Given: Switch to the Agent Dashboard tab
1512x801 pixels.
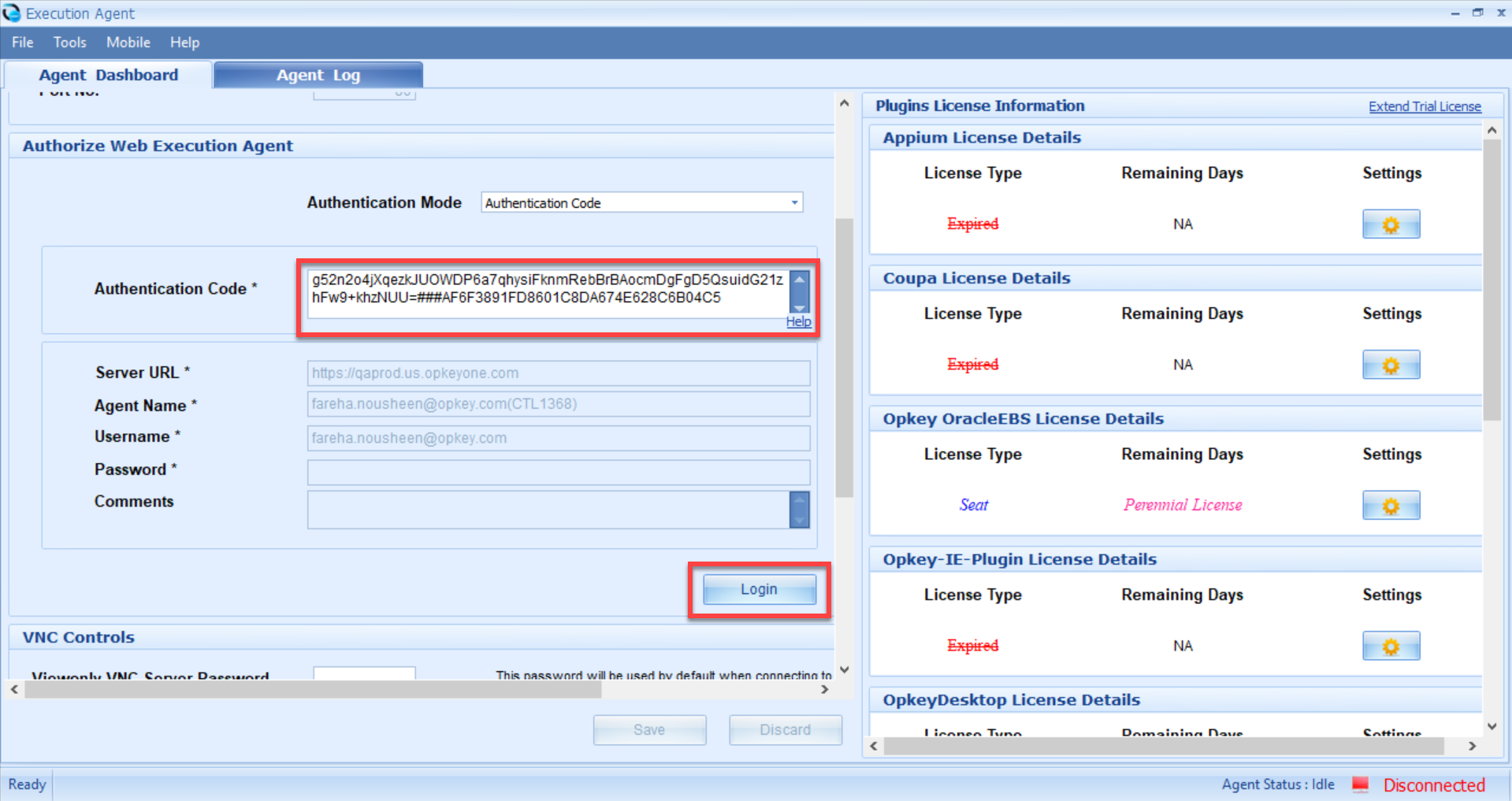Looking at the screenshot, I should [x=109, y=75].
